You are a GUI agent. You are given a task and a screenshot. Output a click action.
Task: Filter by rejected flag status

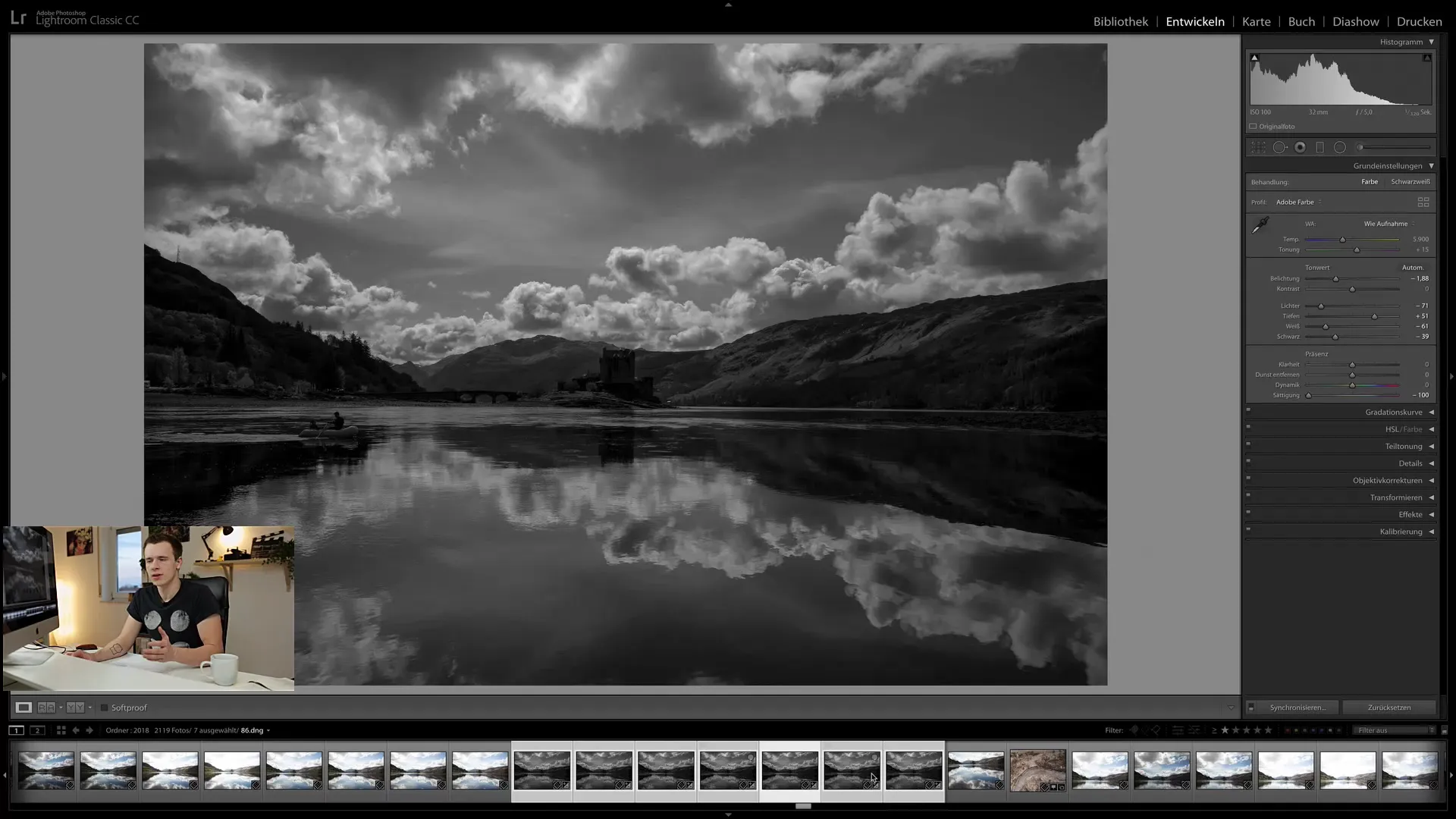1156,730
